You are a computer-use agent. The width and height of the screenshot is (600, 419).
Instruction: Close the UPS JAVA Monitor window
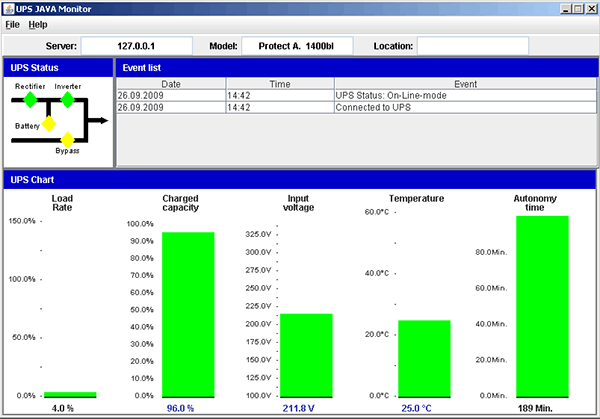(x=591, y=8)
